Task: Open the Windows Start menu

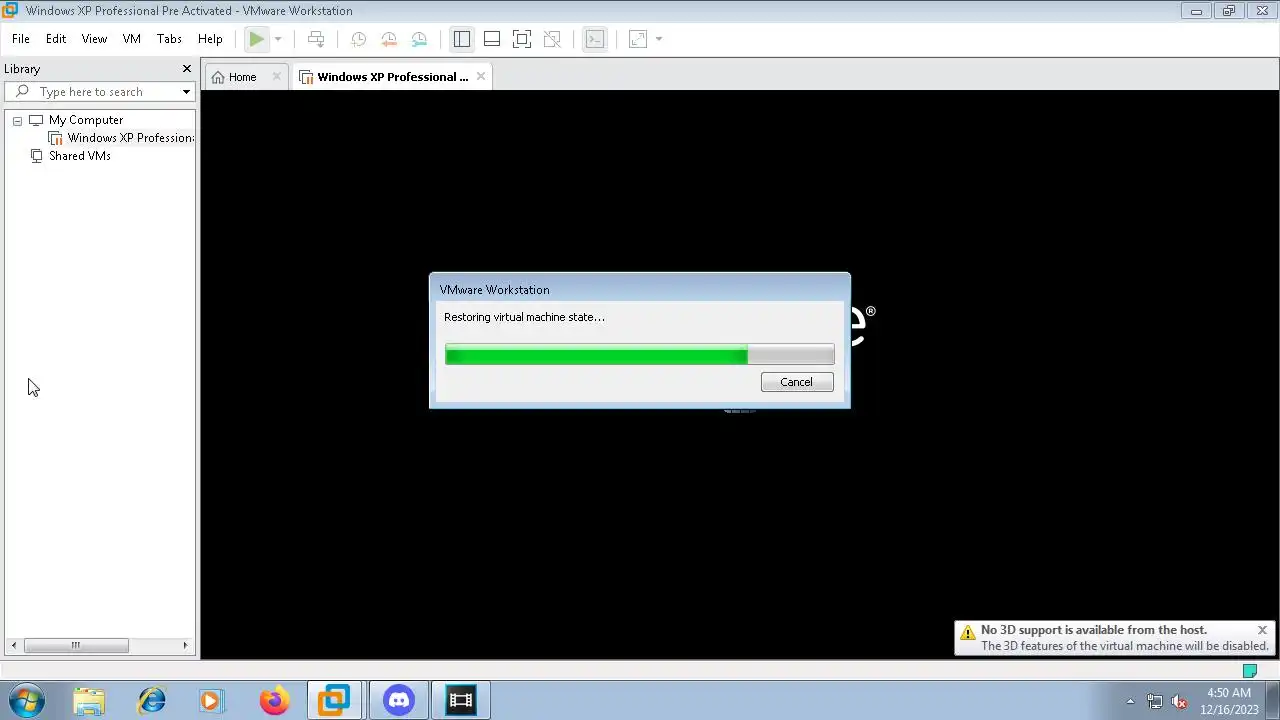Action: (27, 701)
